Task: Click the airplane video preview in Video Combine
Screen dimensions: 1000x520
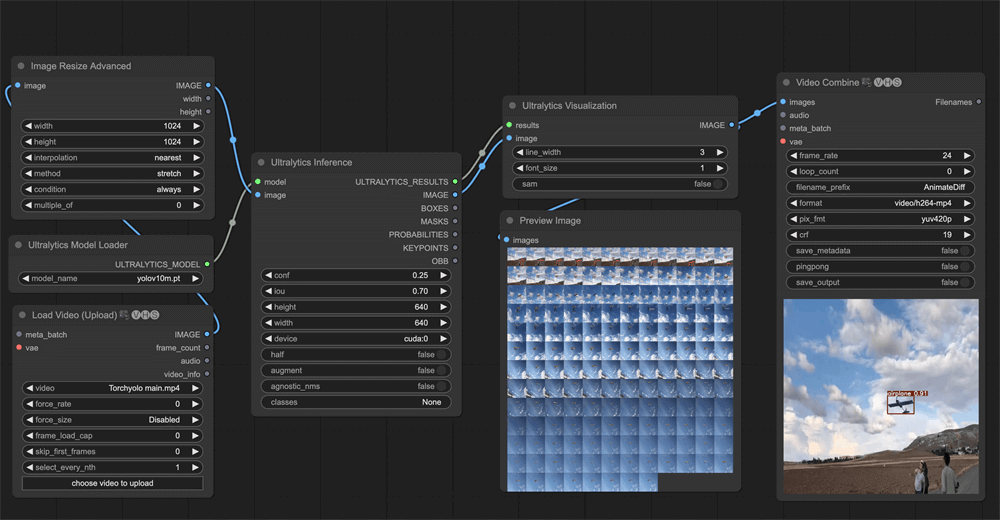Action: 881,396
